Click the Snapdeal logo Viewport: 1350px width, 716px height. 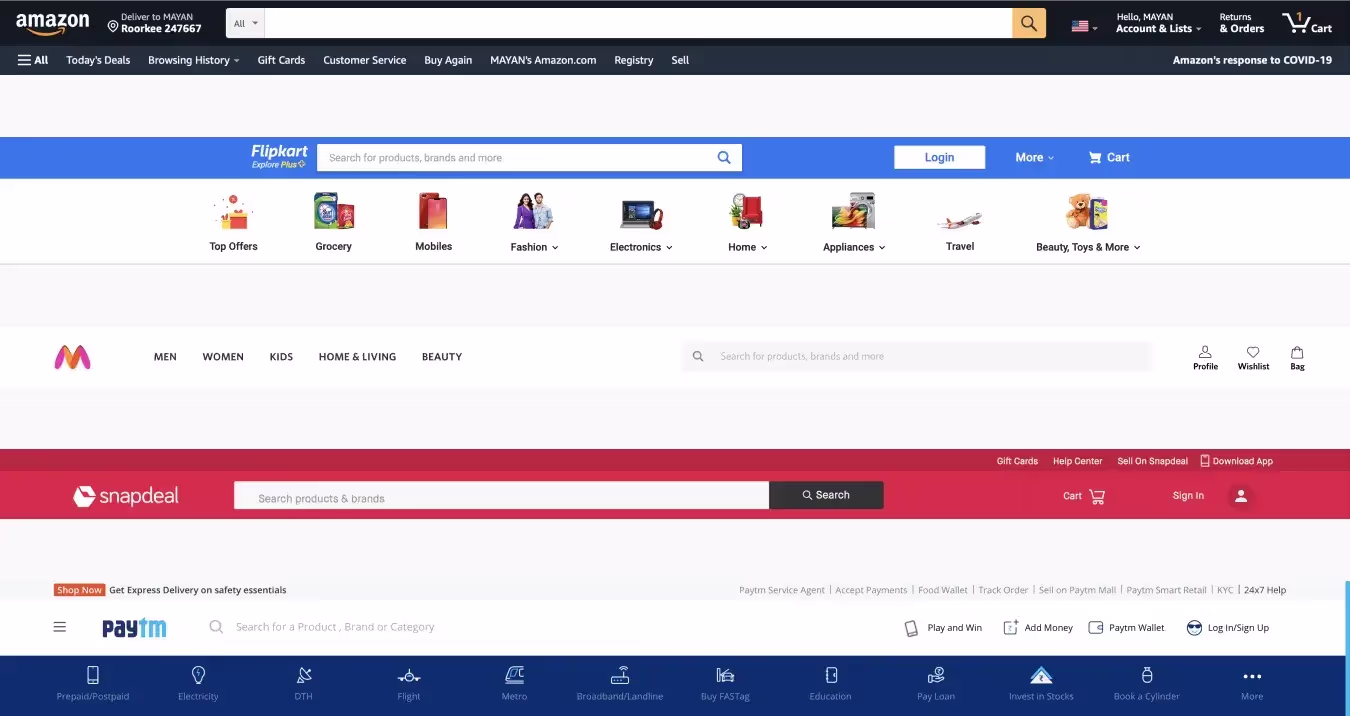pyautogui.click(x=126, y=496)
